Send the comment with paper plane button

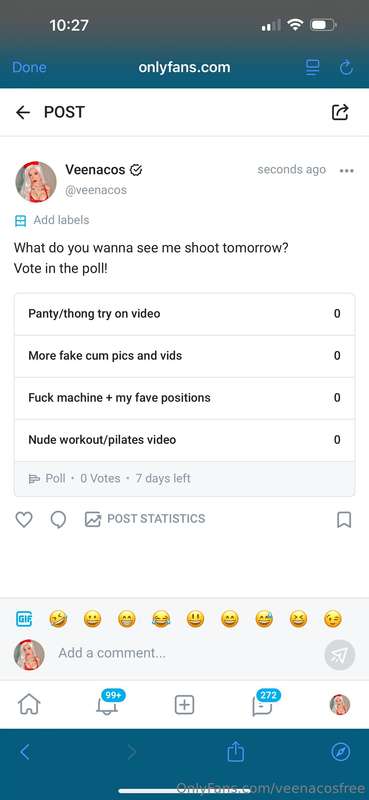[x=339, y=655]
